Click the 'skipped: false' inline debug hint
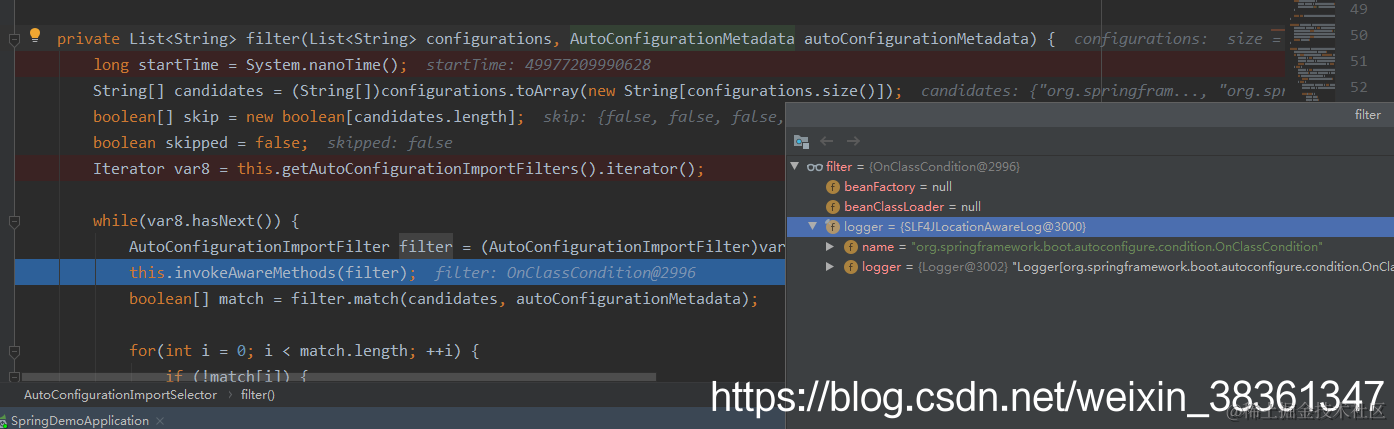 390,143
